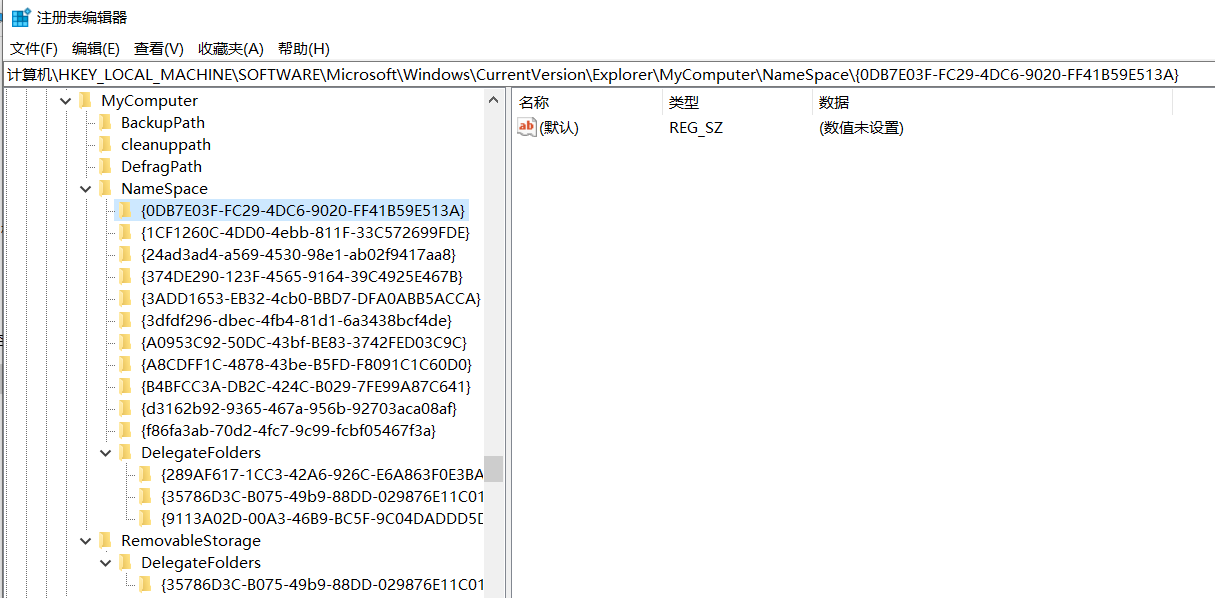Click folder icon of {B4BFCC3A-DB2C-424C-B029-7FE99A87C641}
The height and width of the screenshot is (598, 1215).
pyautogui.click(x=125, y=386)
